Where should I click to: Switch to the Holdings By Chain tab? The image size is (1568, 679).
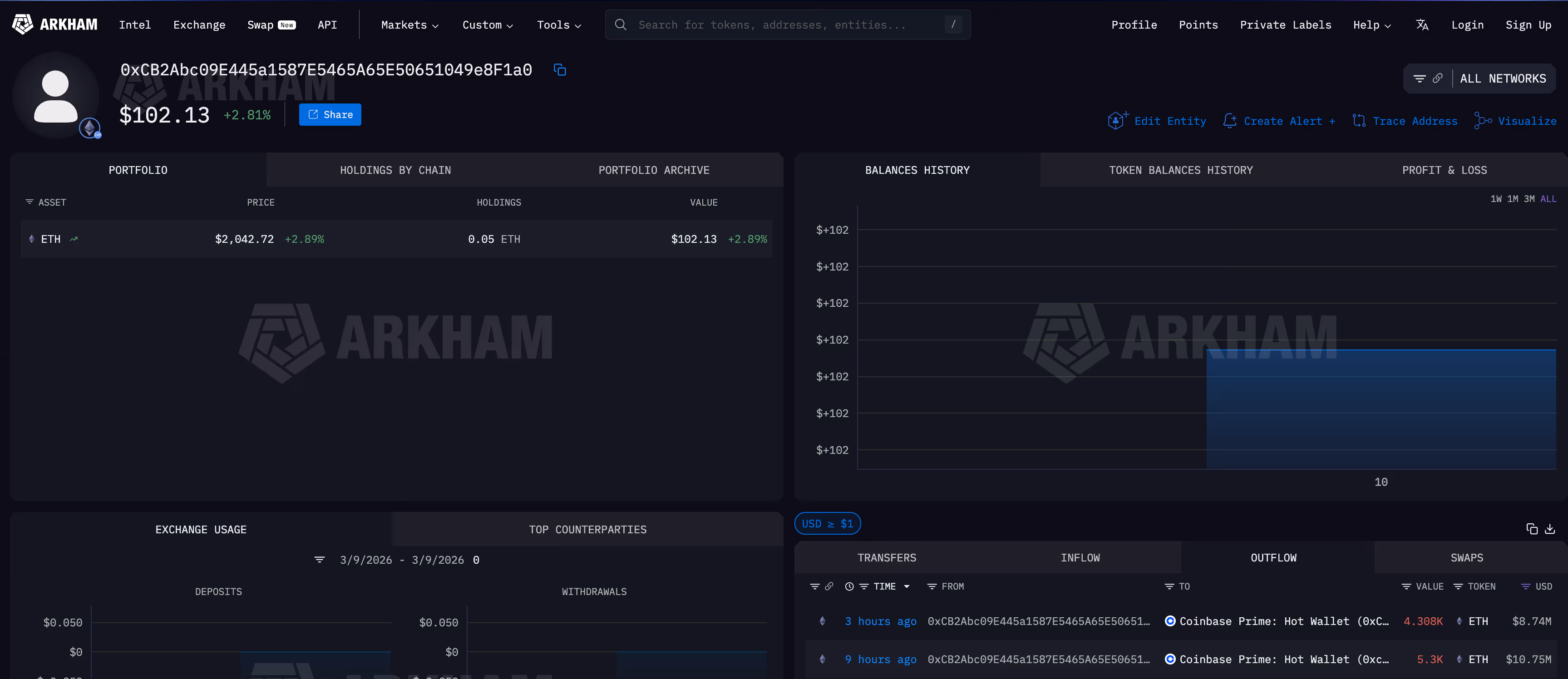click(x=395, y=170)
